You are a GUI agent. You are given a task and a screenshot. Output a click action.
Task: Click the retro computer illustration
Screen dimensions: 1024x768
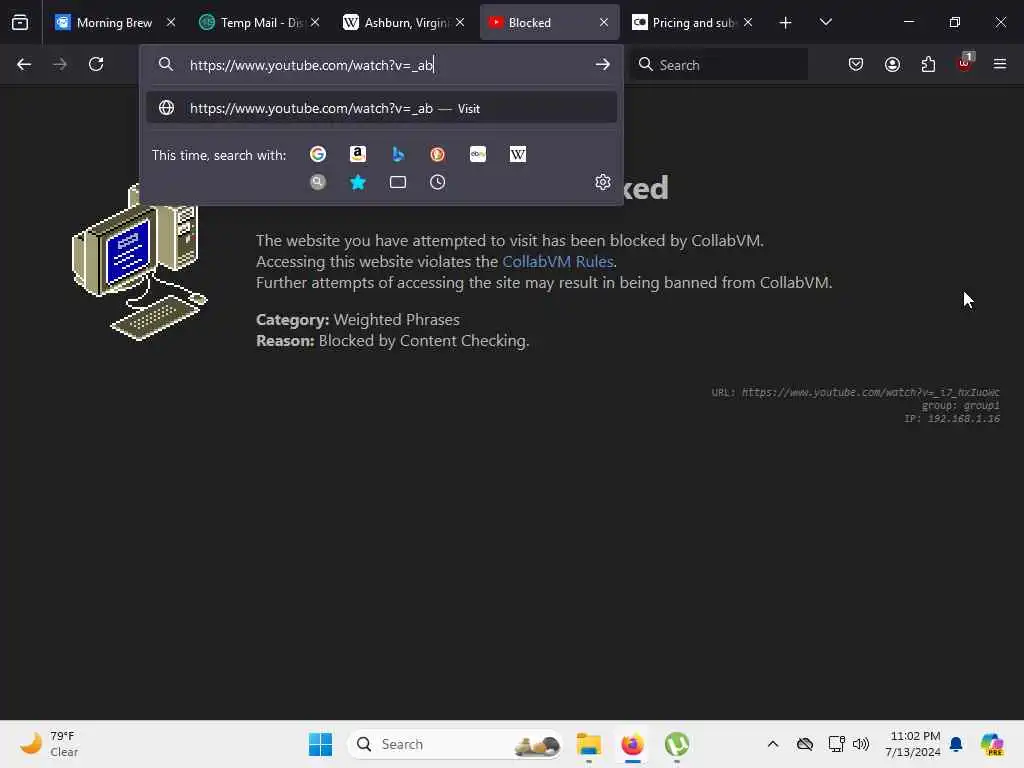(x=139, y=263)
